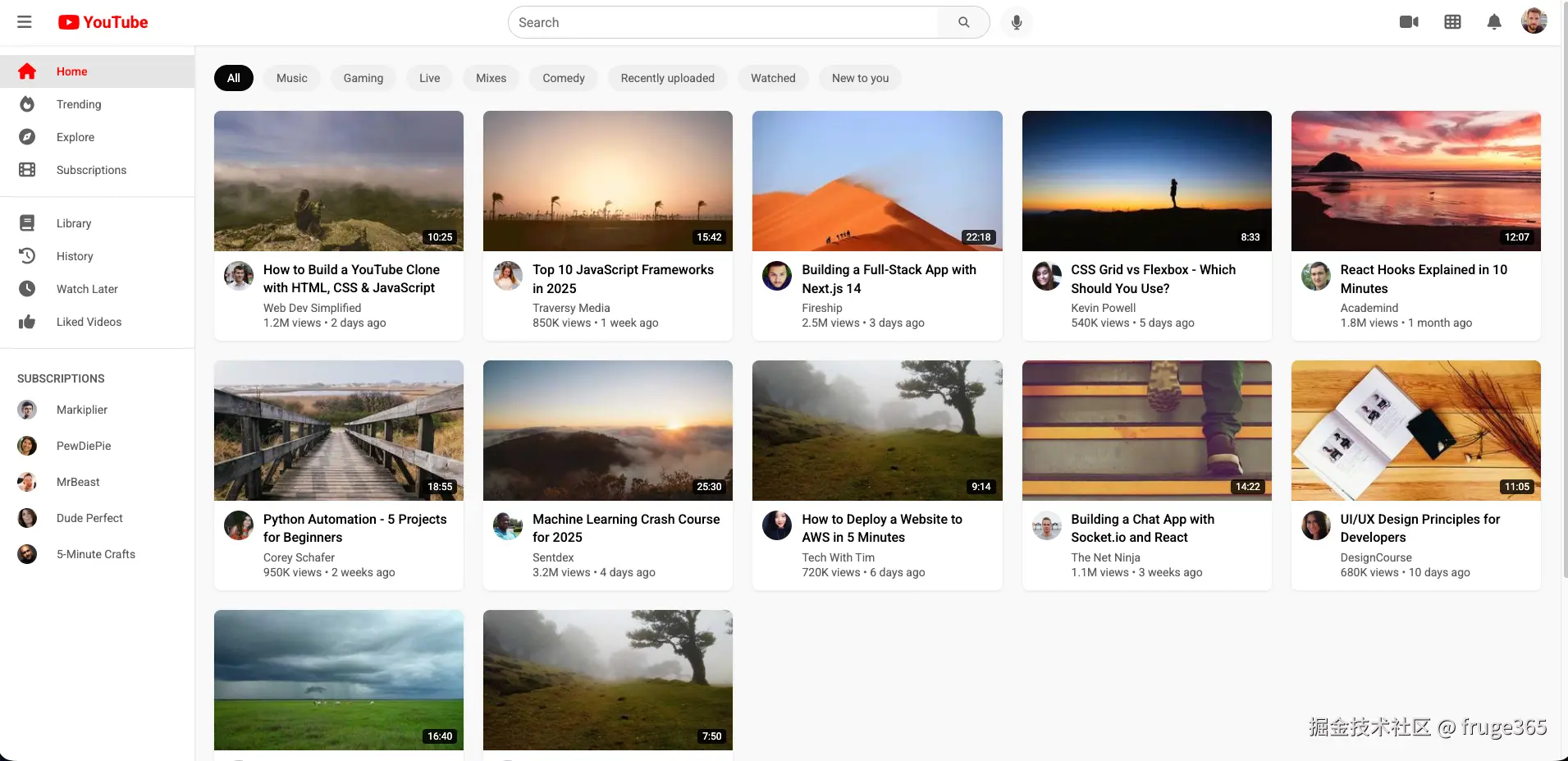Screen dimensions: 1568x761
Task: Open the YouTube apps grid icon
Action: point(1452,22)
